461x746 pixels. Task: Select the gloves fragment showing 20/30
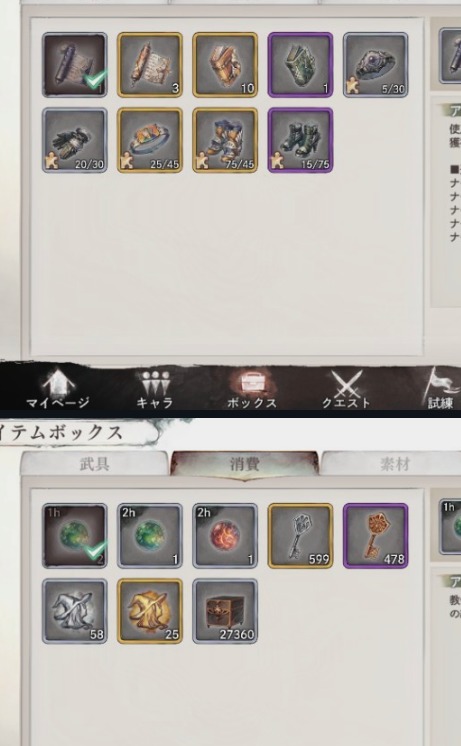coord(75,140)
